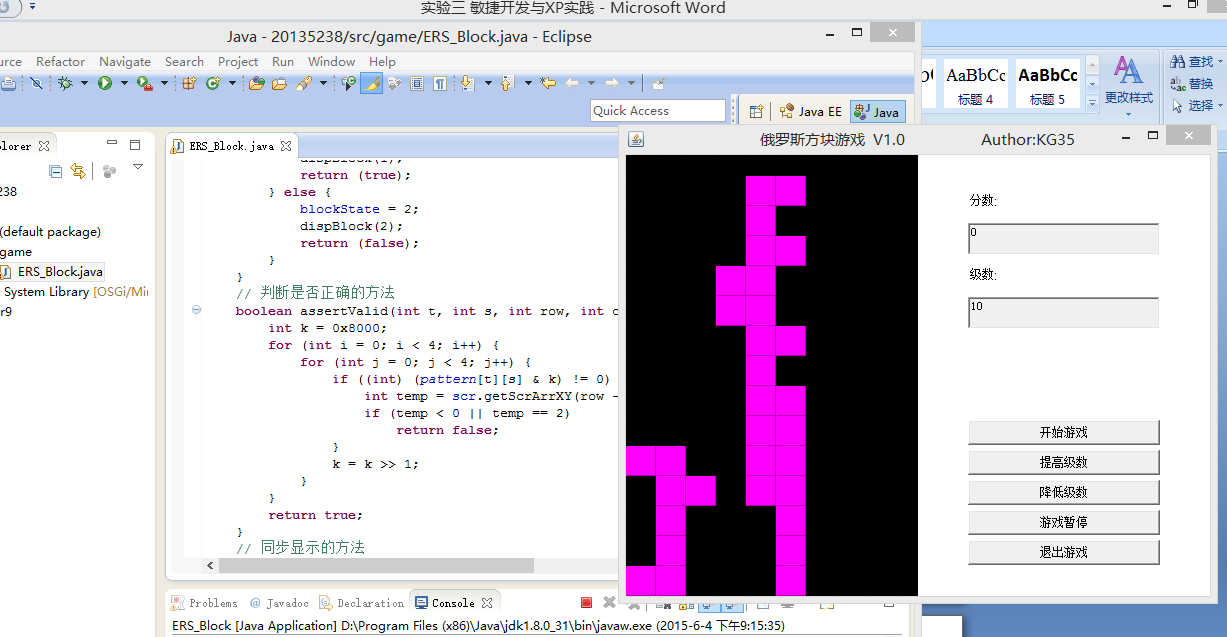Click the Remove Launch gray X in Console
The image size is (1227, 637).
point(608,603)
